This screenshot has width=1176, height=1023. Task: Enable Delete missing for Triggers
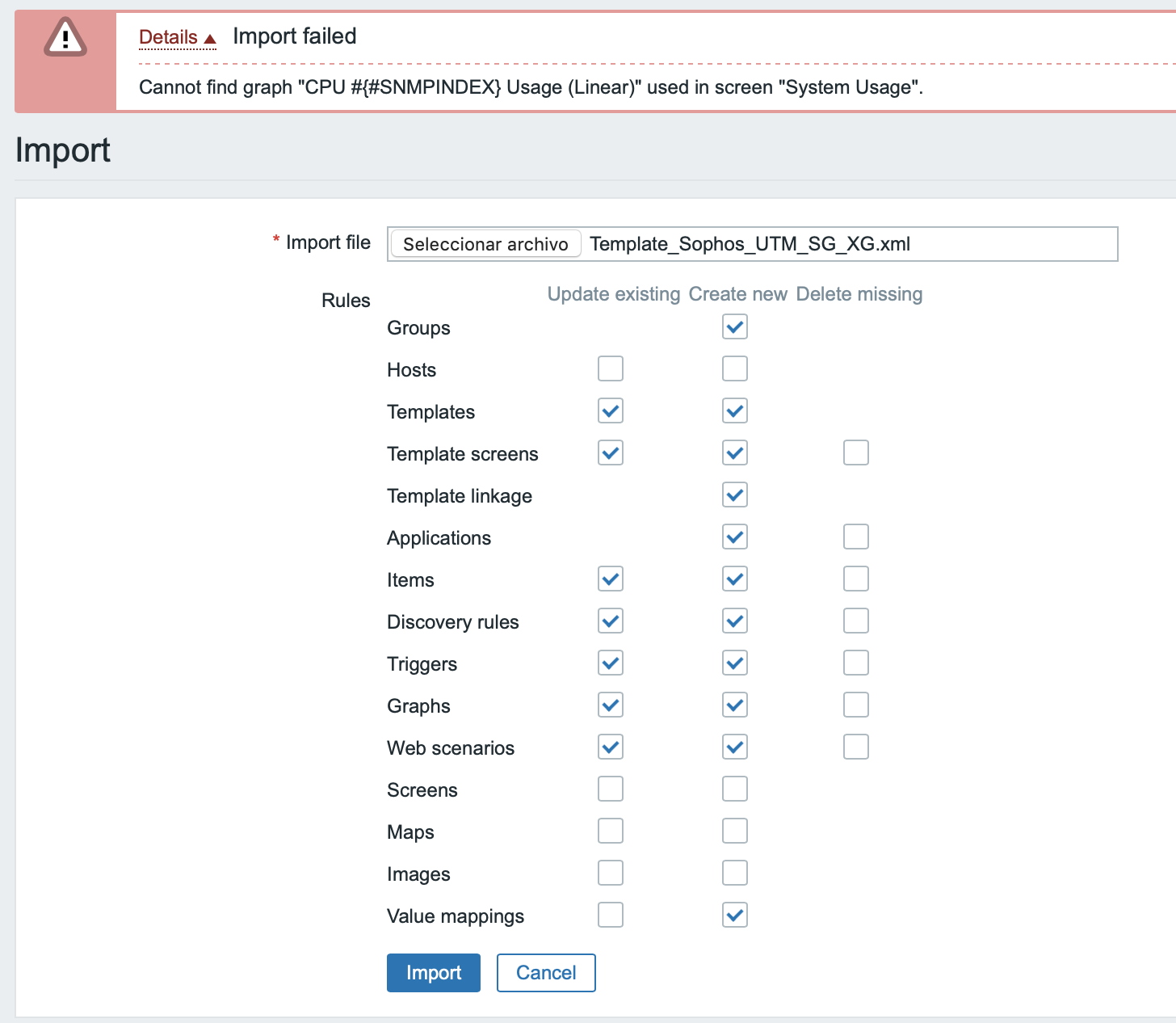[856, 663]
